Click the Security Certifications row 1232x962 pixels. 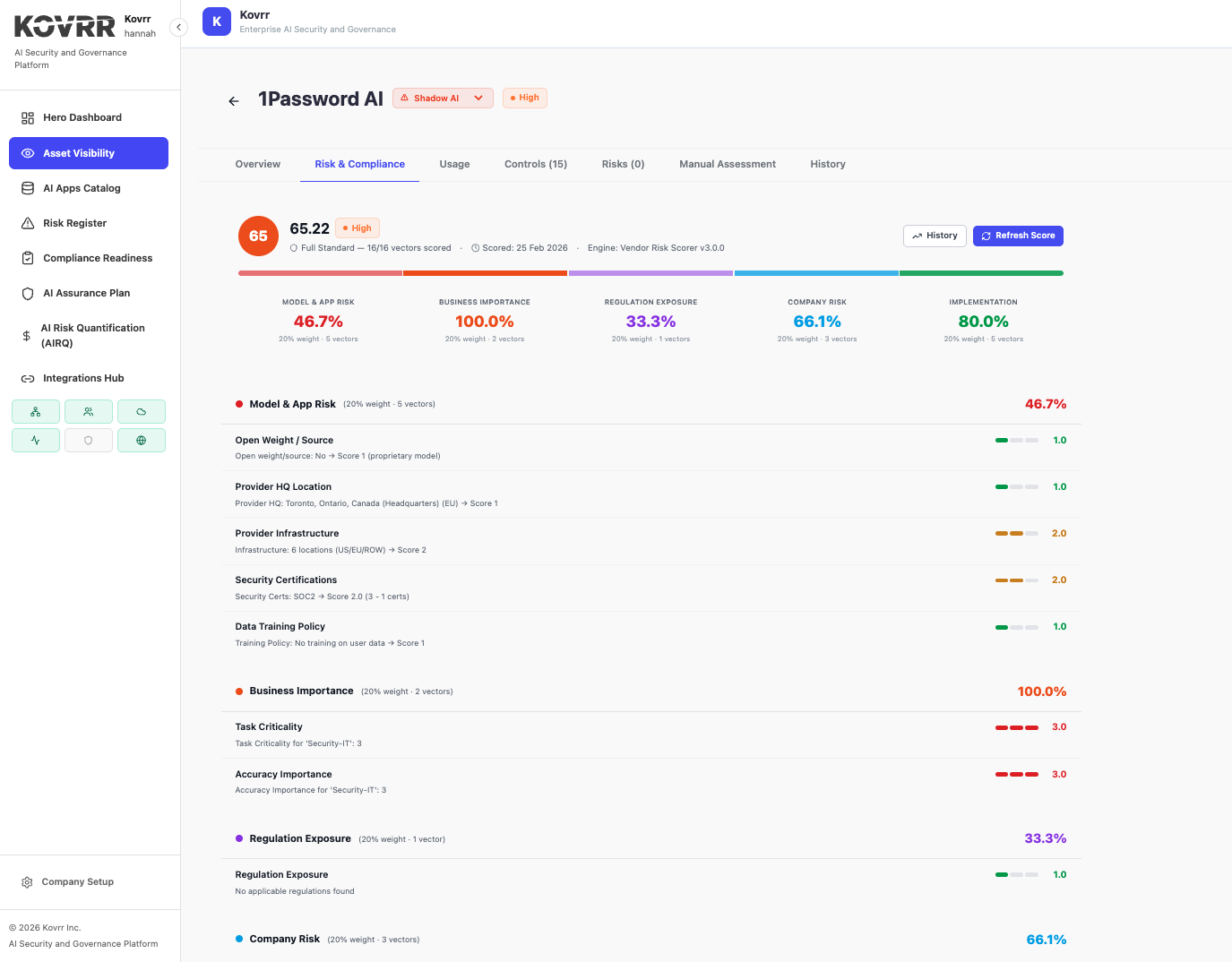[650, 588]
